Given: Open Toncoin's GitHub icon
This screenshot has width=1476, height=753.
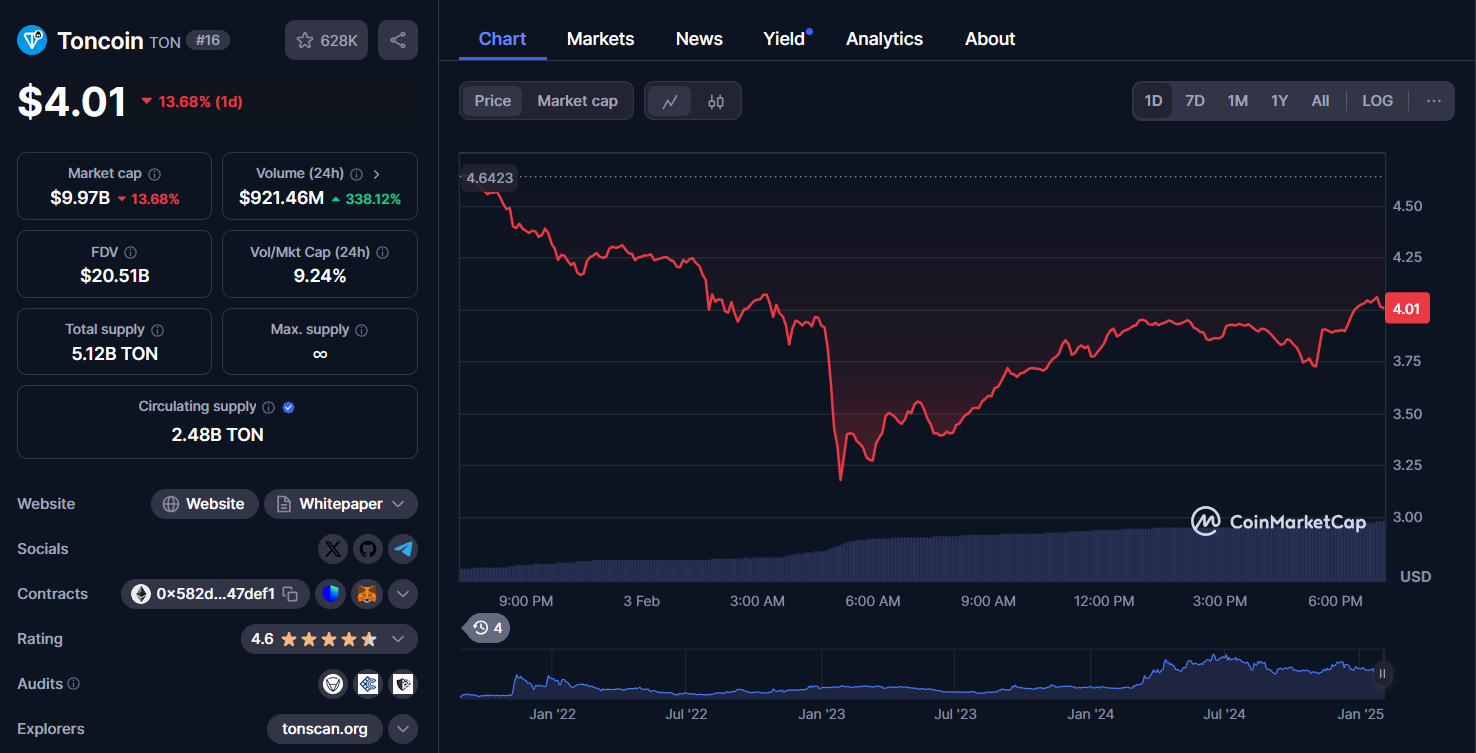Looking at the screenshot, I should click(x=368, y=549).
